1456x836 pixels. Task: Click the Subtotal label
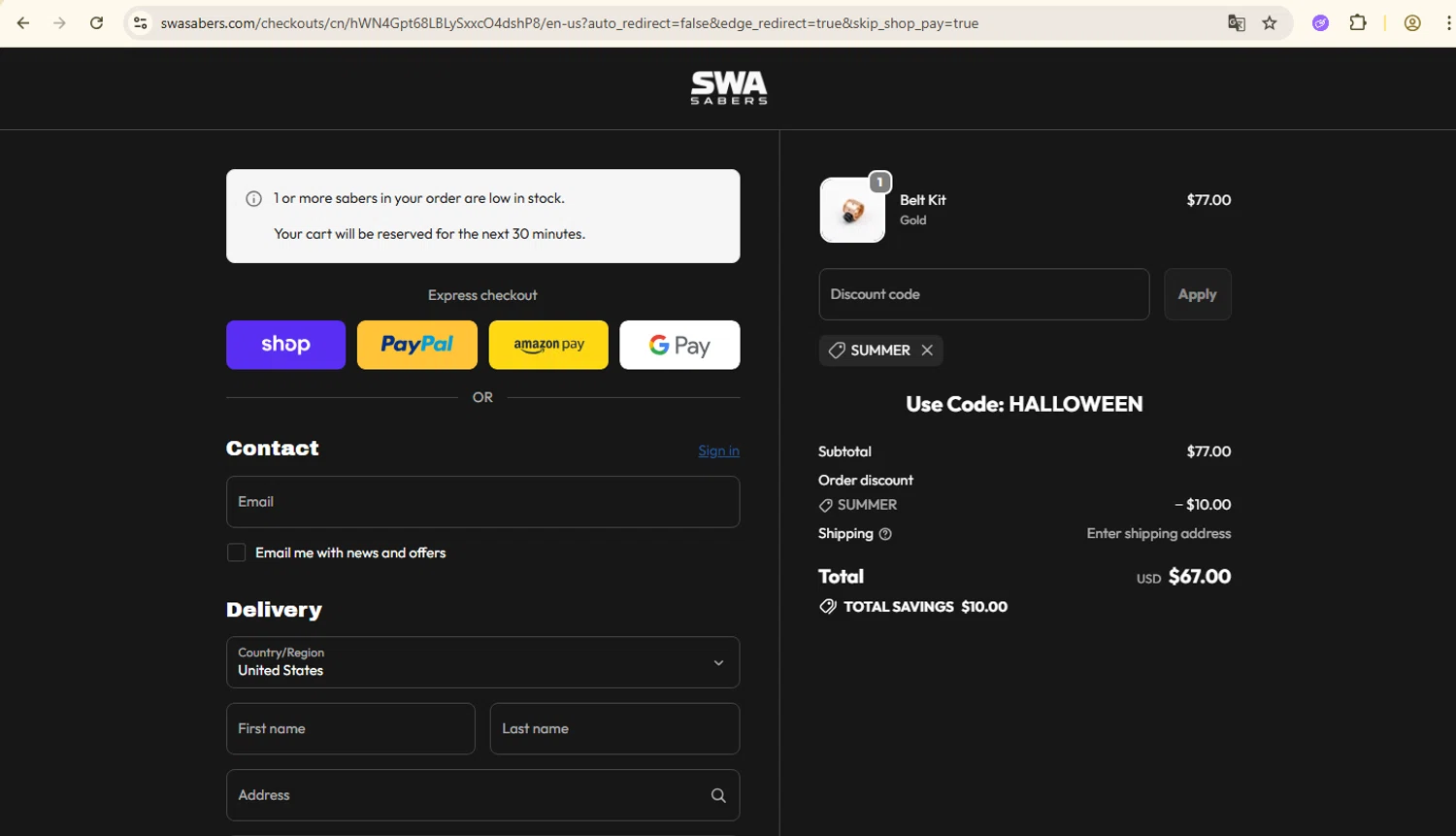point(844,451)
